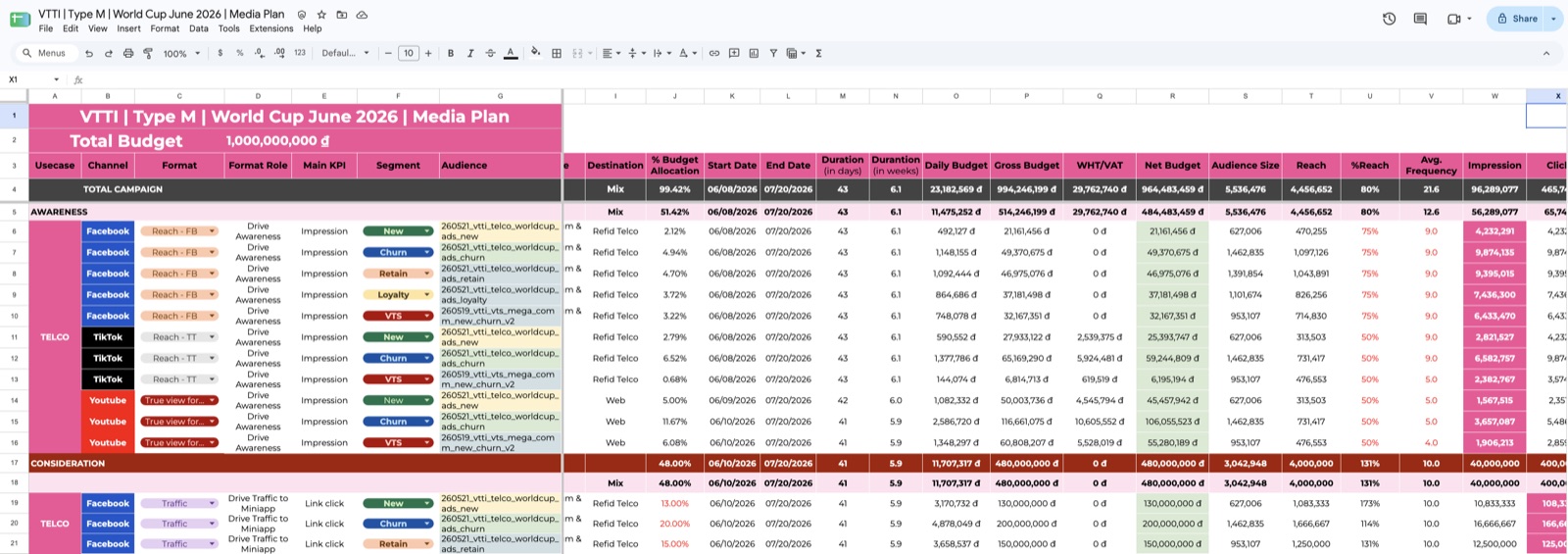This screenshot has height=554, width=1568.
Task: Activate the paint format tool
Action: coord(148,53)
